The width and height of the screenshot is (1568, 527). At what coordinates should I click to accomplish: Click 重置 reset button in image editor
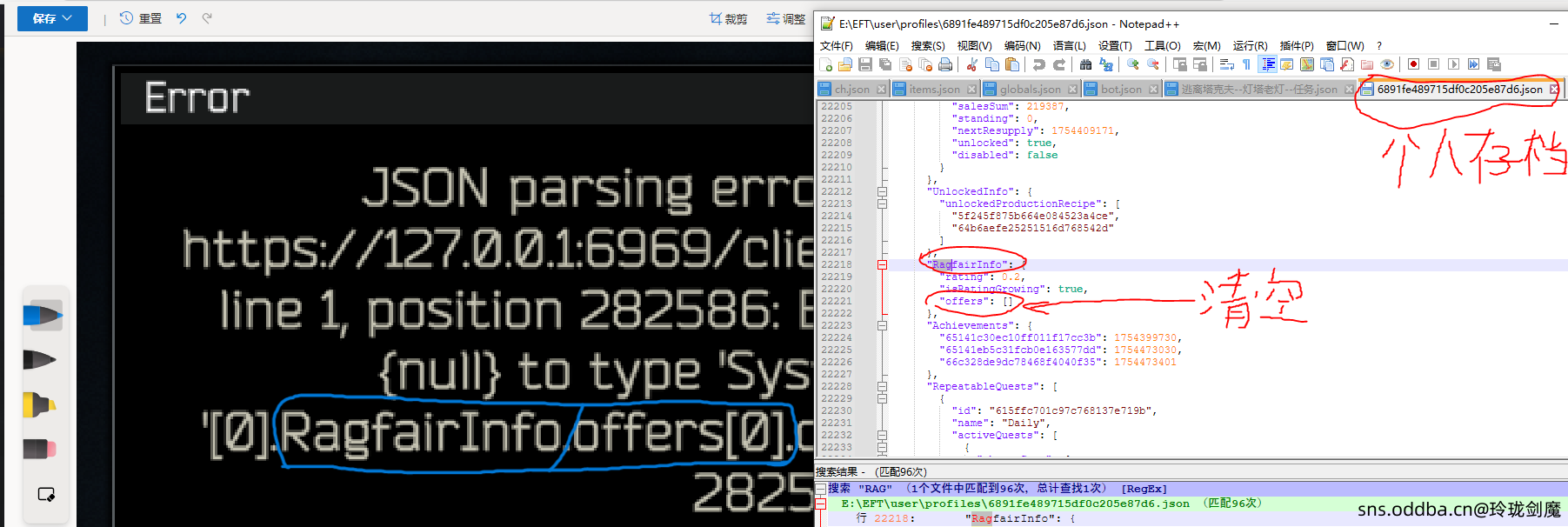[x=141, y=18]
